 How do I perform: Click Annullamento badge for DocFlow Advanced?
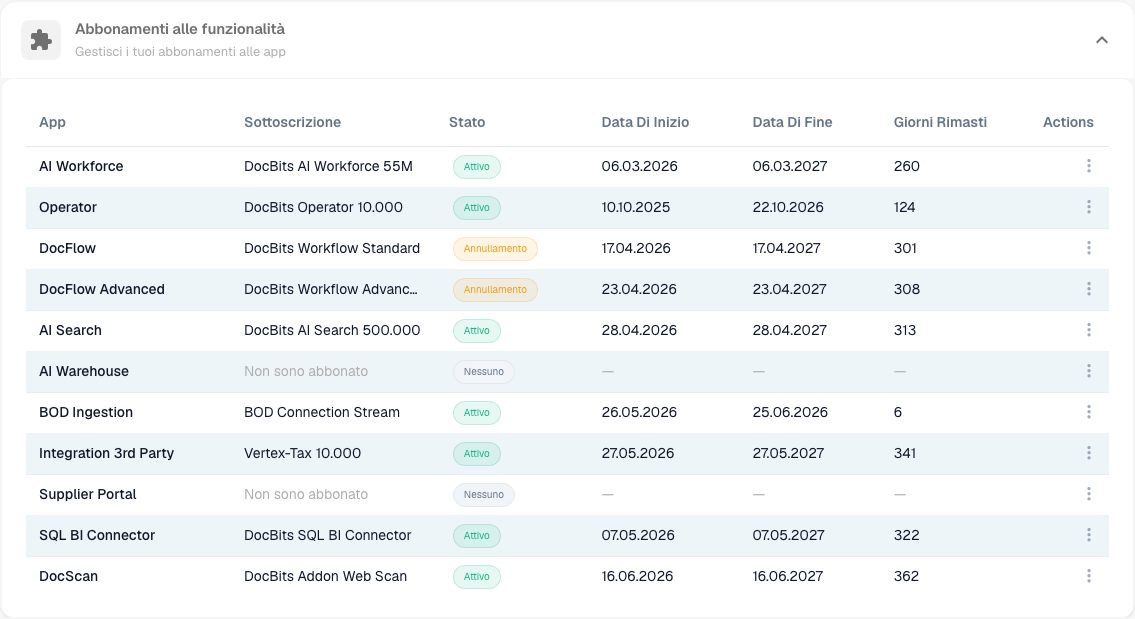click(x=495, y=290)
